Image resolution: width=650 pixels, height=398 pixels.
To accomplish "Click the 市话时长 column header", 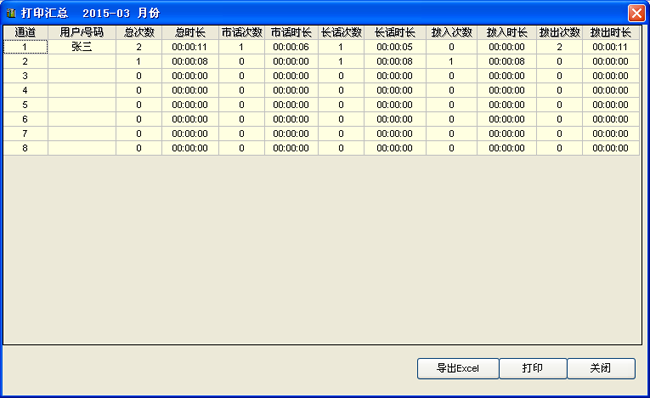I will point(291,32).
